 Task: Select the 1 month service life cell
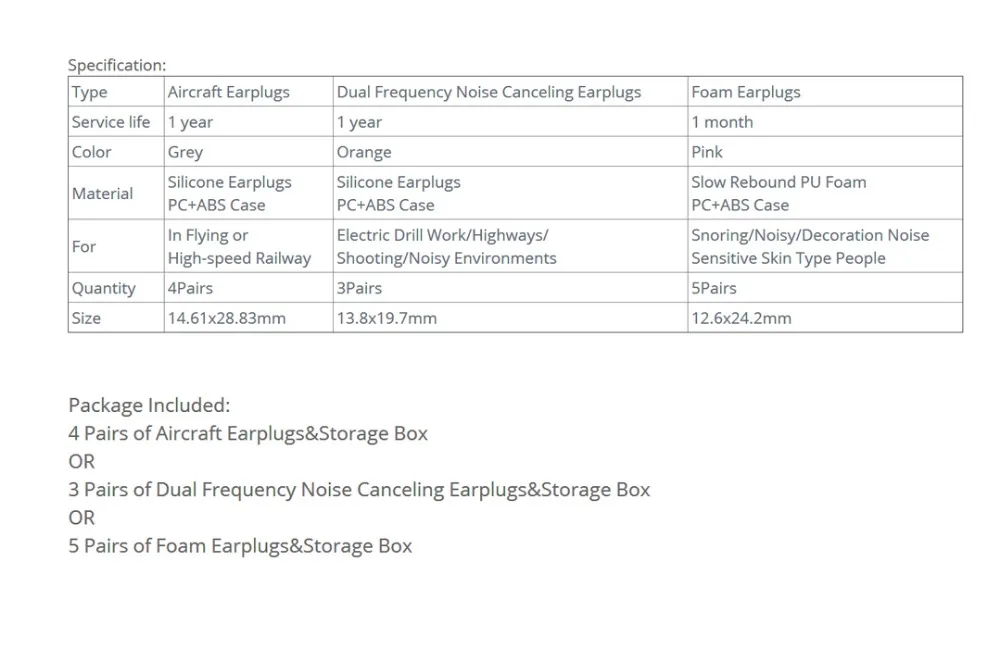point(825,122)
